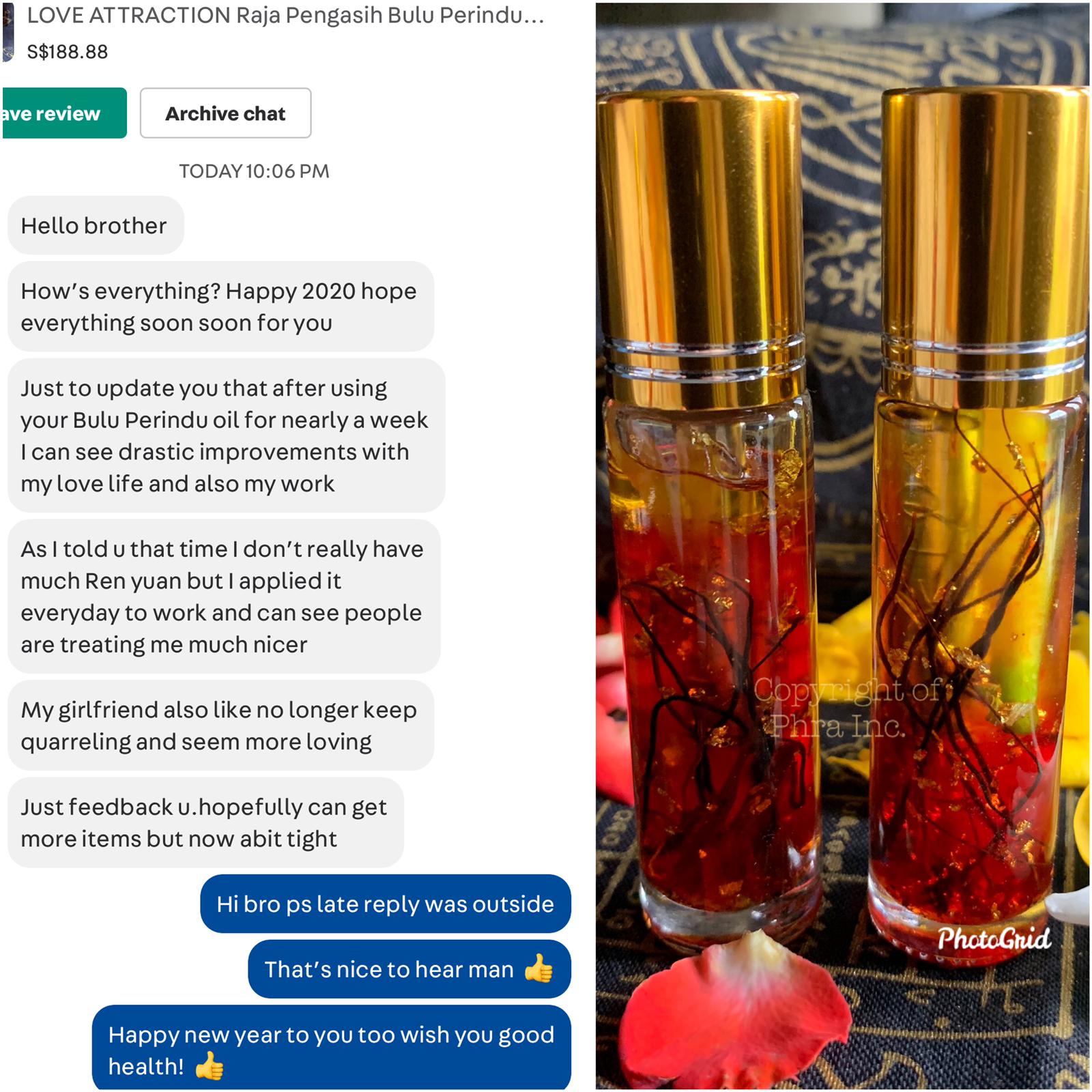Select the 'Just feedback u' message bubble
The image size is (1092, 1092).
click(x=205, y=822)
